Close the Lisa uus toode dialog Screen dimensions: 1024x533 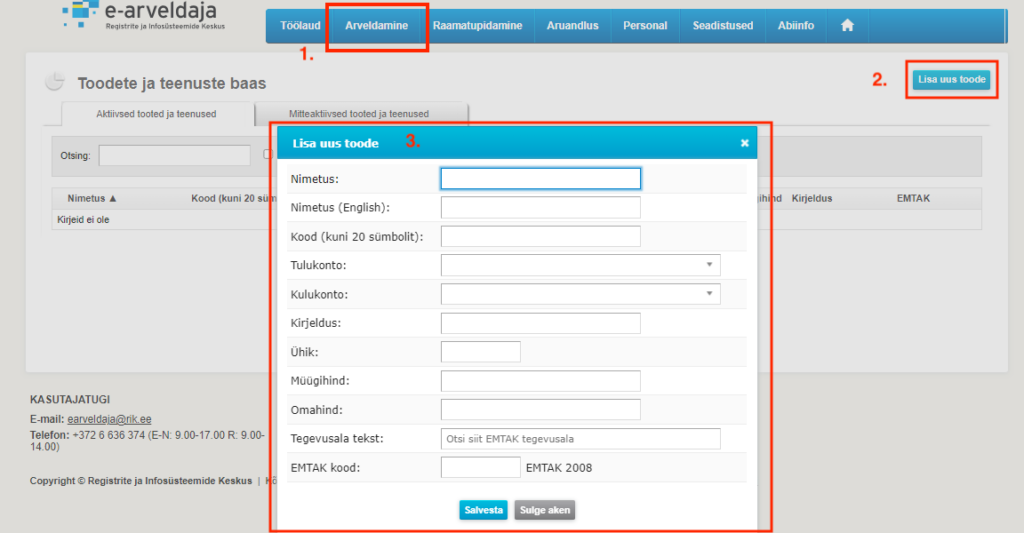pos(744,143)
